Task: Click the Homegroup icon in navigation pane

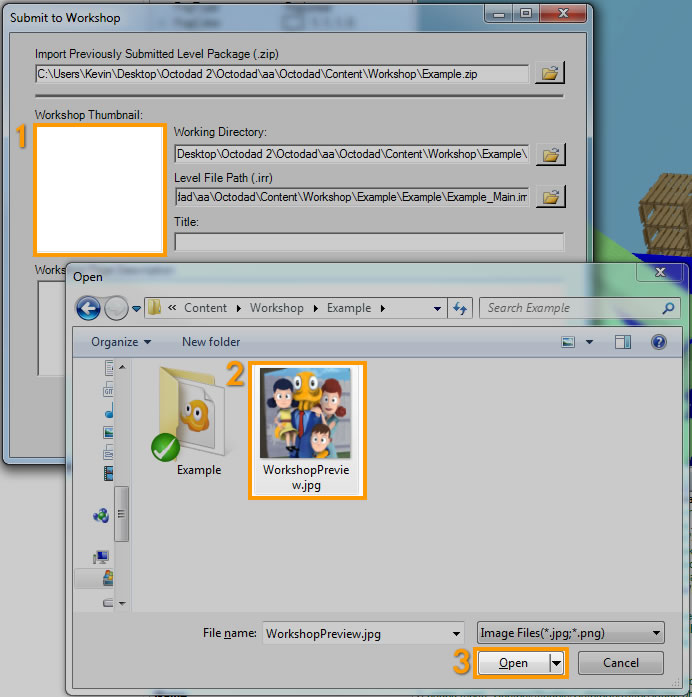Action: (x=101, y=516)
